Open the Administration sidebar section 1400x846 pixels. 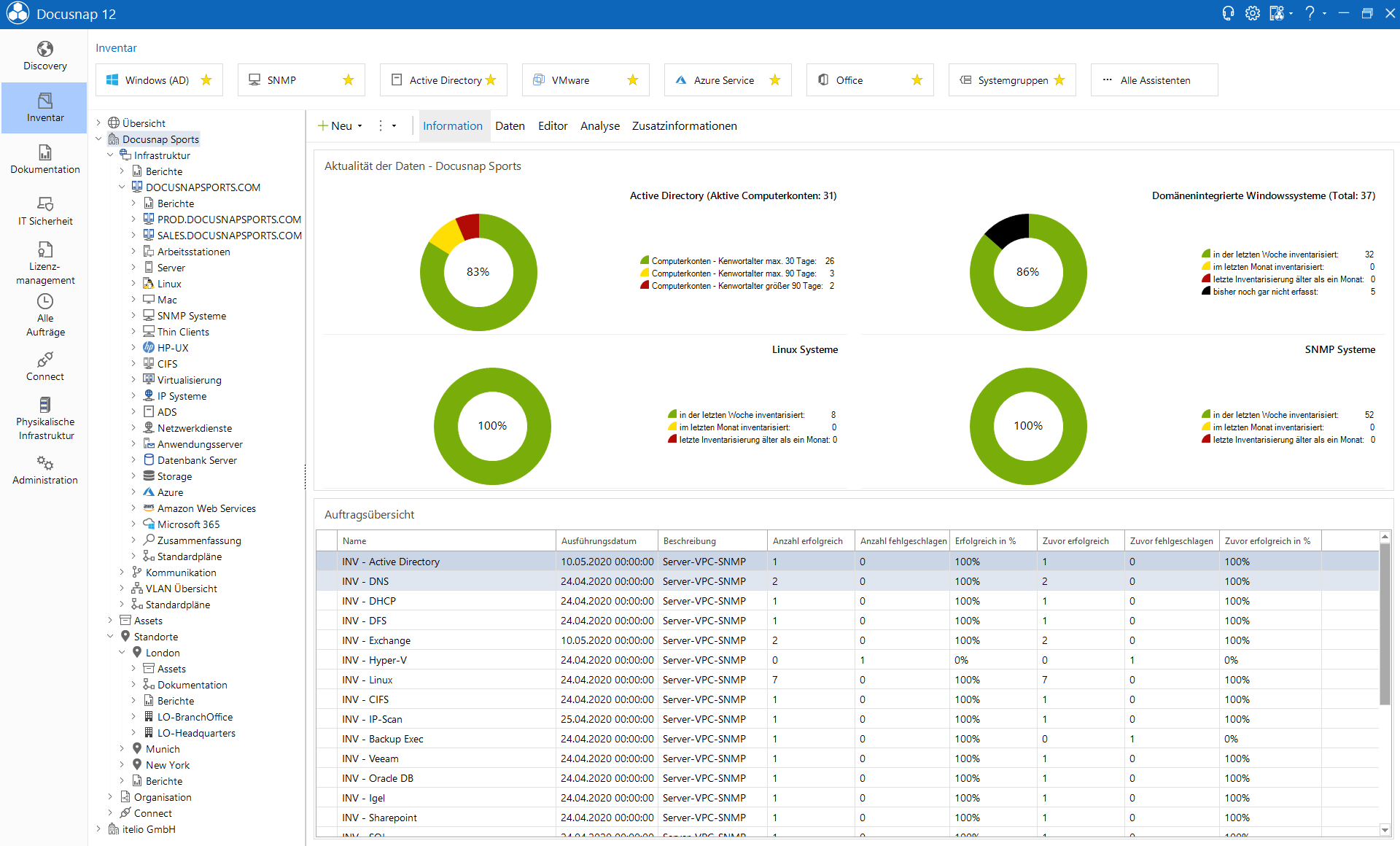coord(44,470)
